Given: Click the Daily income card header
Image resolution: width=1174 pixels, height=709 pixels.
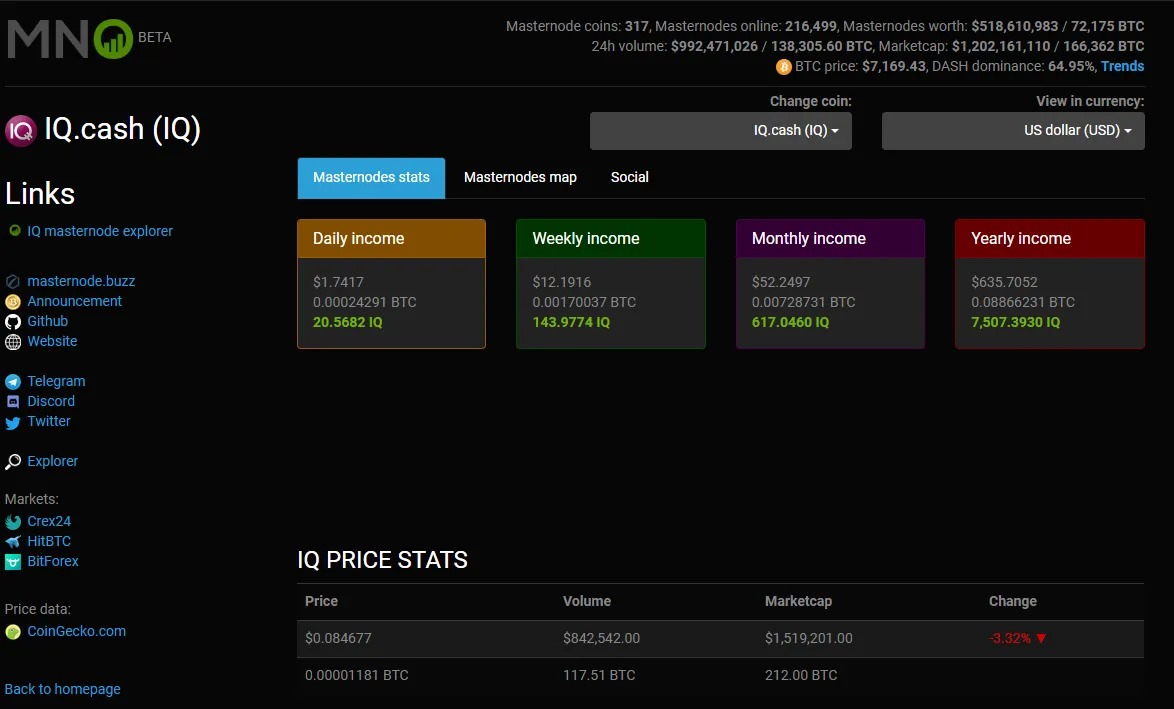Looking at the screenshot, I should point(391,239).
